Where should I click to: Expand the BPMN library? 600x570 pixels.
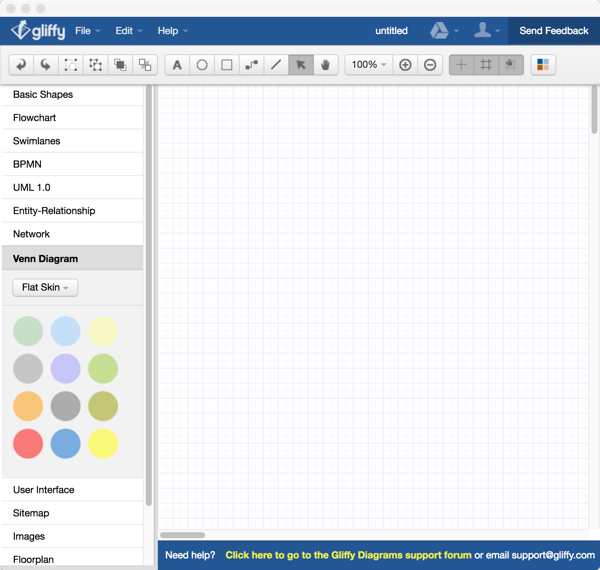(x=72, y=164)
